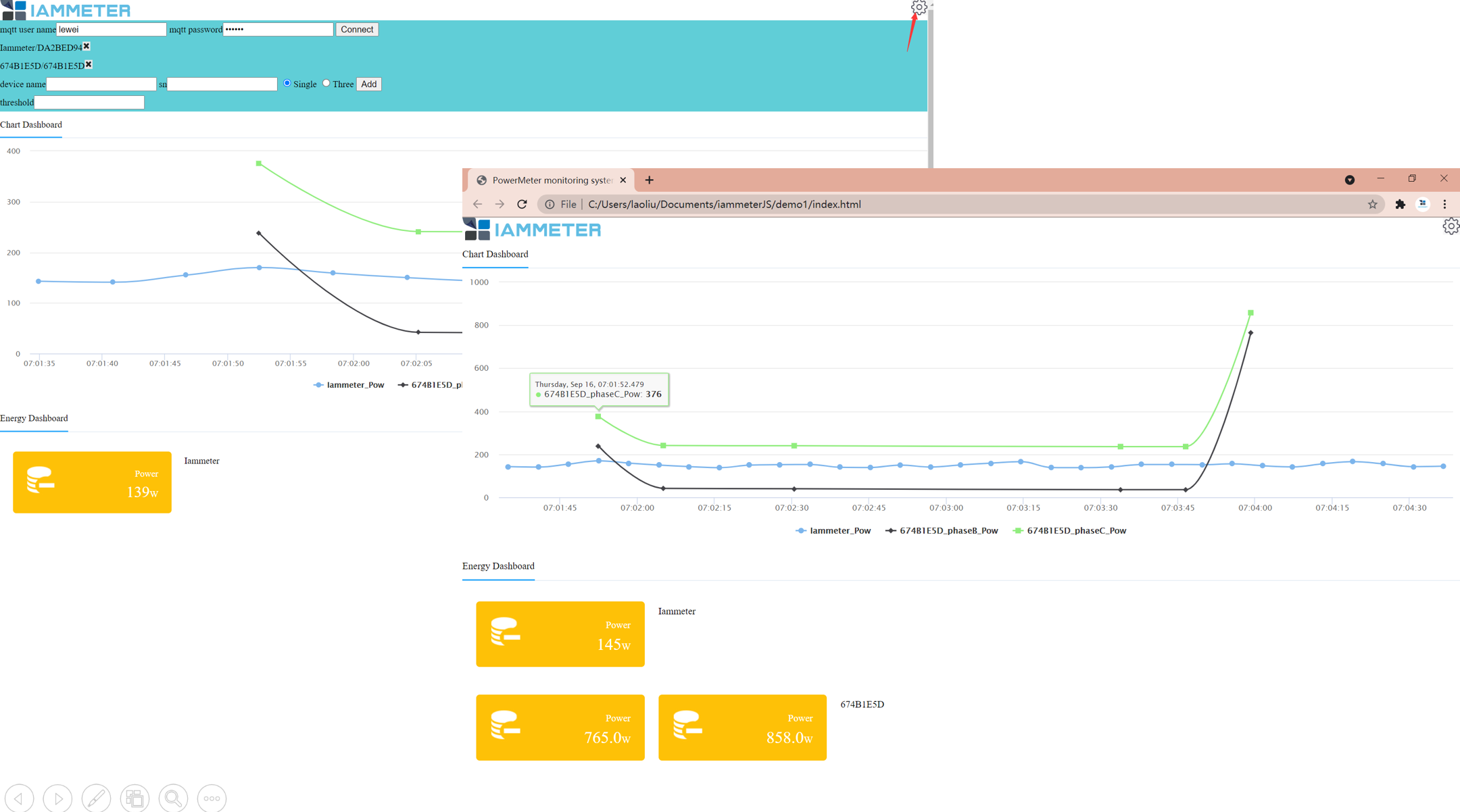Remove Iammeter/DA2BED94 device entry
The width and height of the screenshot is (1460, 812).
tap(87, 47)
